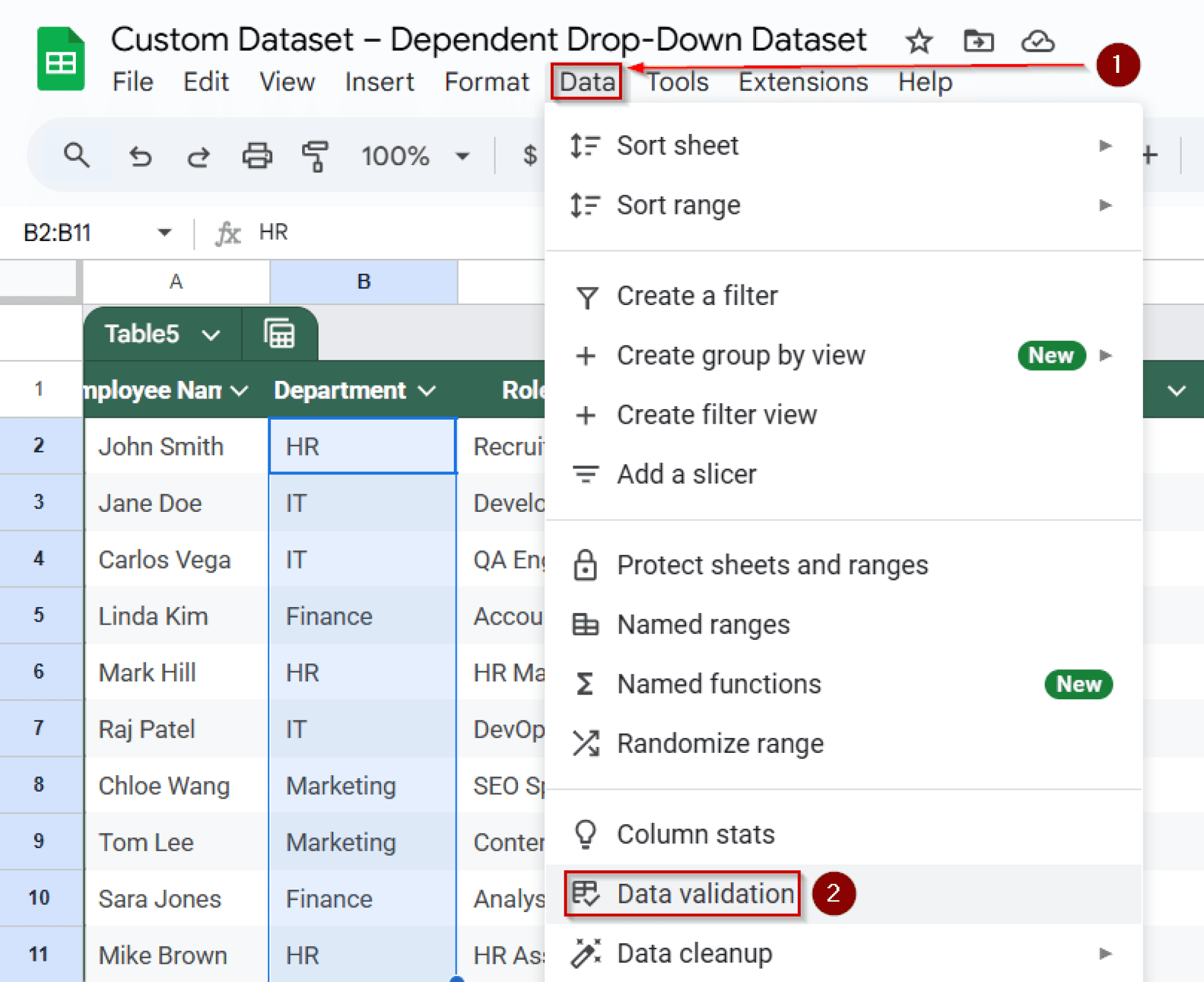Choose Create filter view
Screen dimensions: 1204x982
[x=716, y=414]
